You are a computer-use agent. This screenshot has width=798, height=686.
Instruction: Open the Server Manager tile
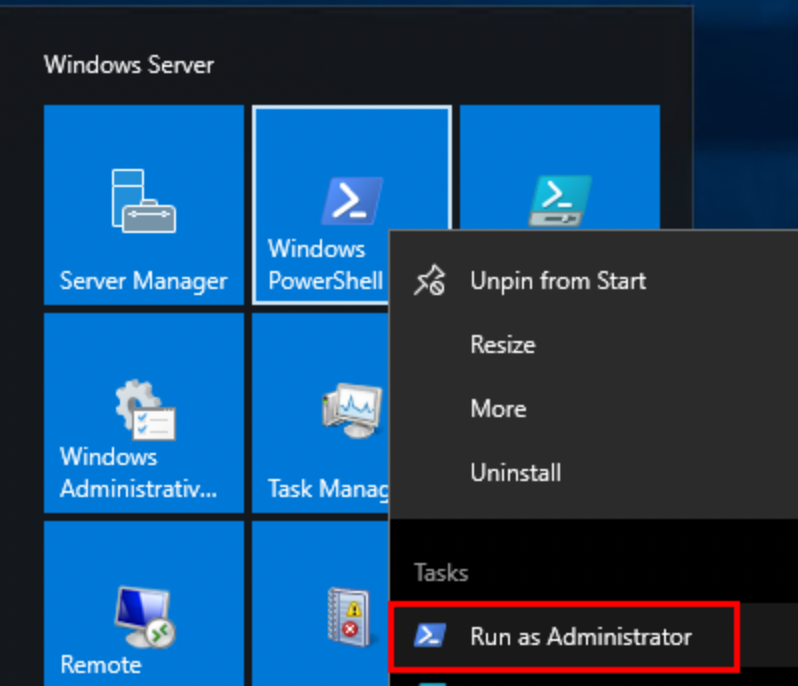pyautogui.click(x=144, y=205)
